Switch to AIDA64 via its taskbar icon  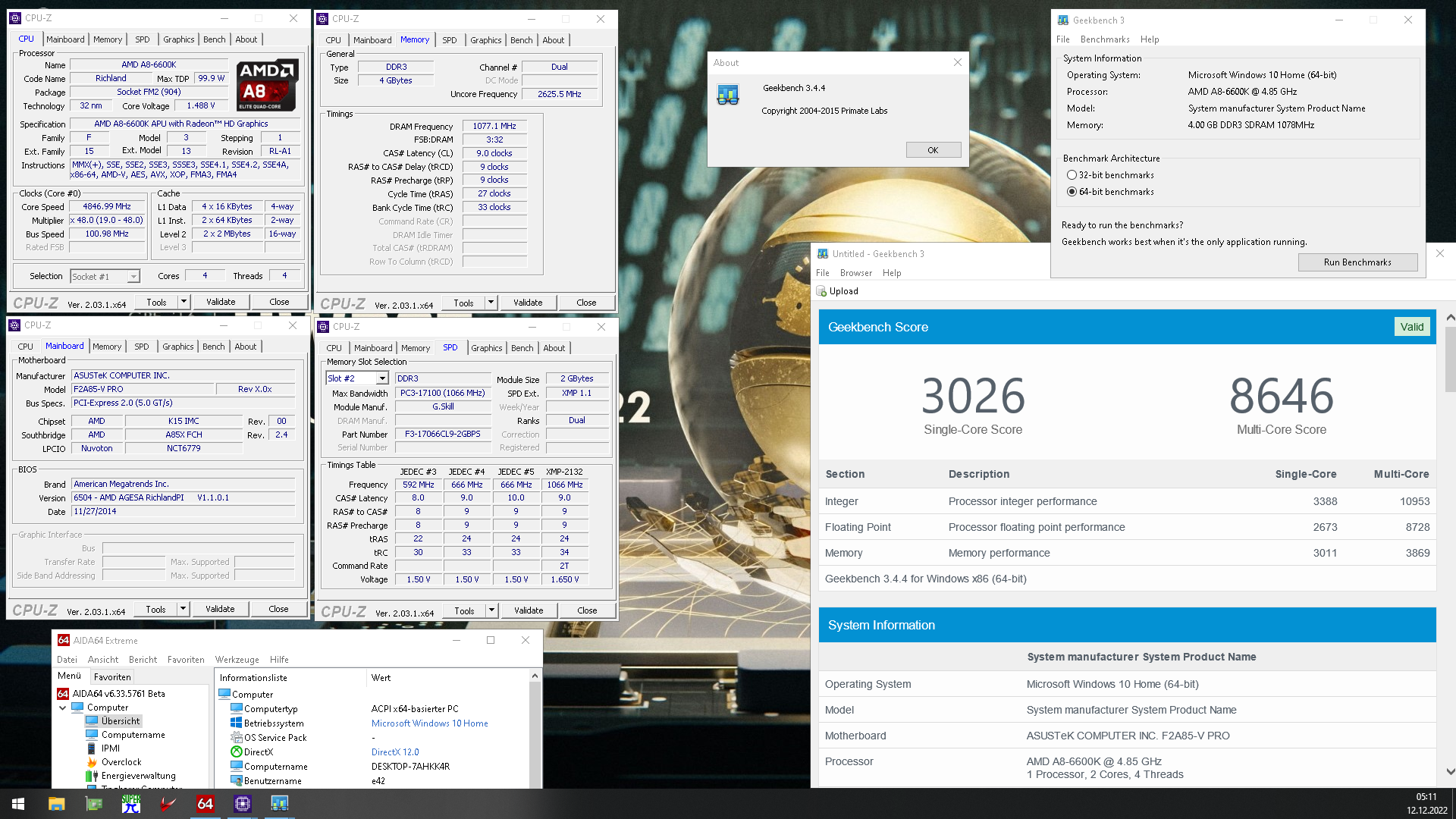tap(206, 804)
